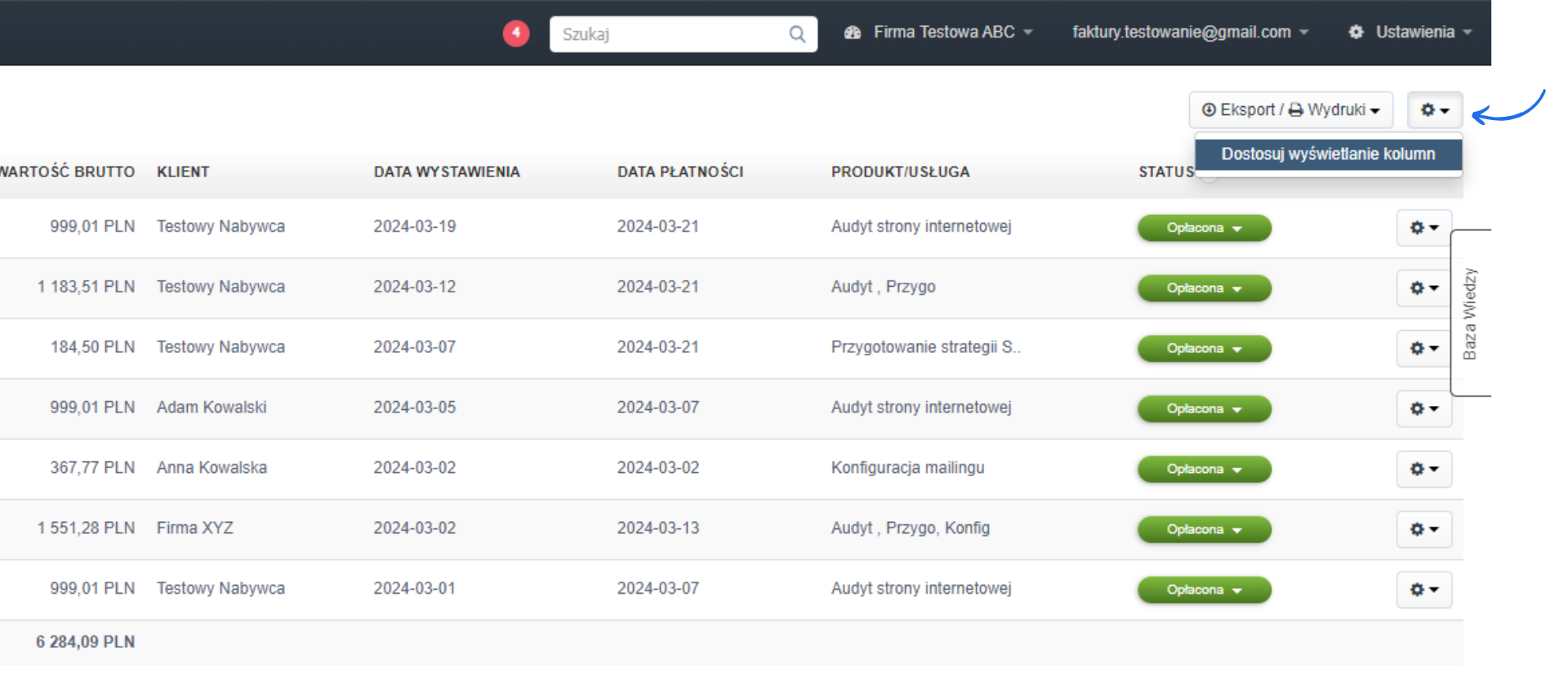
Task: Select Dostosuj wyświetlanie kolumn menu option
Action: coord(1328,154)
